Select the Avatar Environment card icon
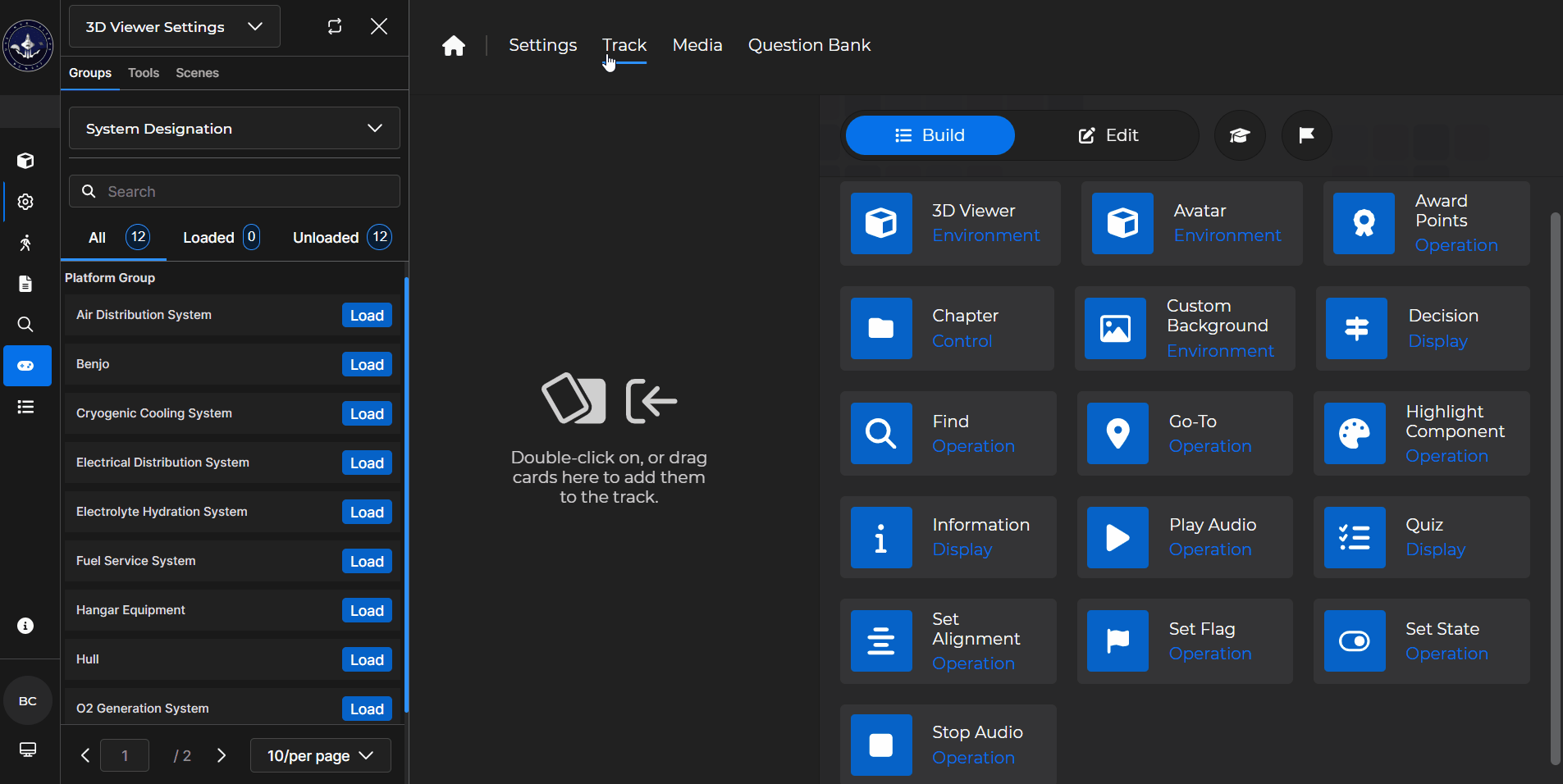Screen dimensions: 1563x784 (x=1122, y=223)
